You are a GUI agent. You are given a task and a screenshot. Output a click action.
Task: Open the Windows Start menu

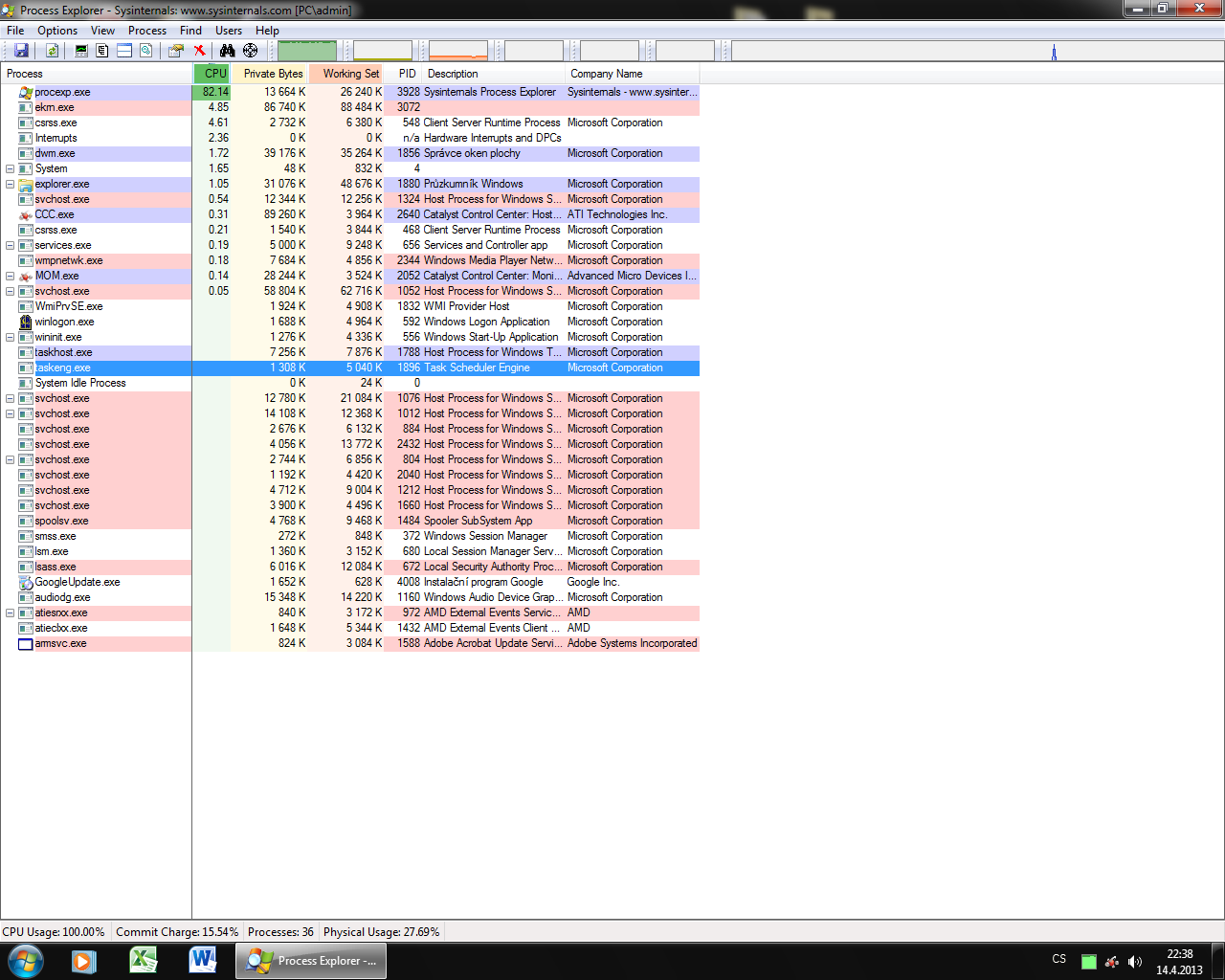[x=26, y=961]
